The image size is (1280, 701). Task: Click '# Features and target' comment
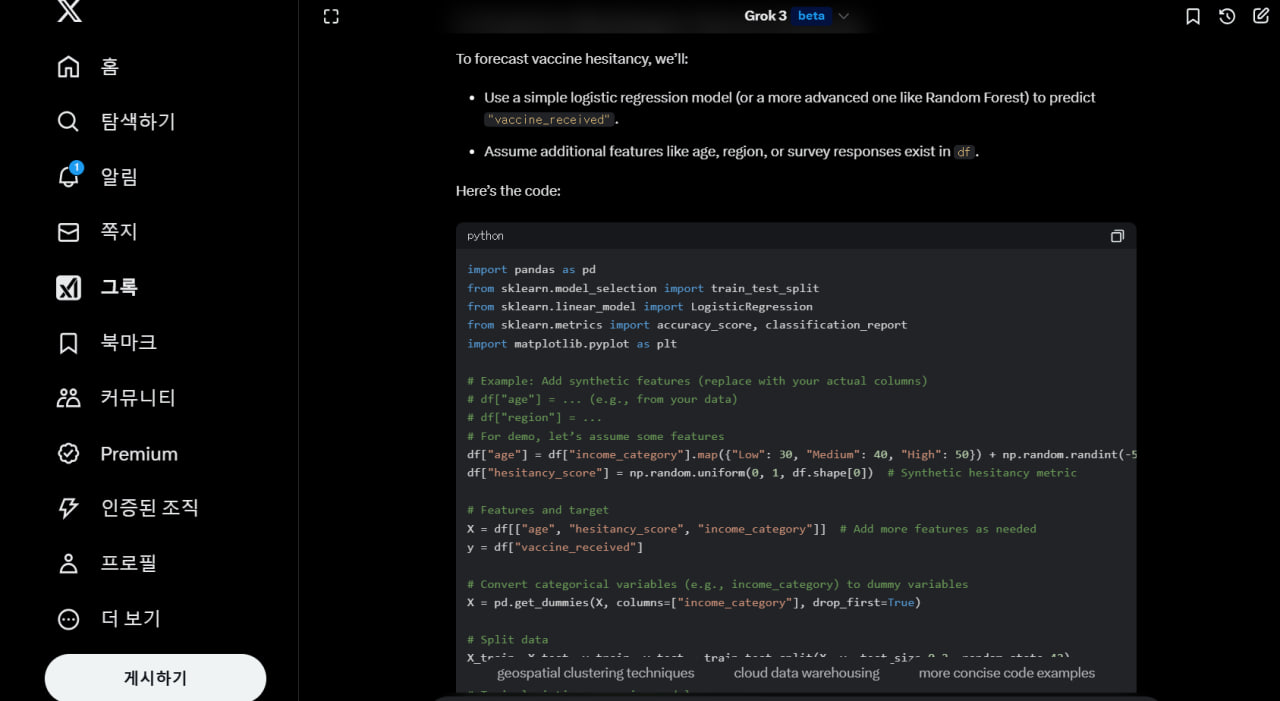(538, 510)
